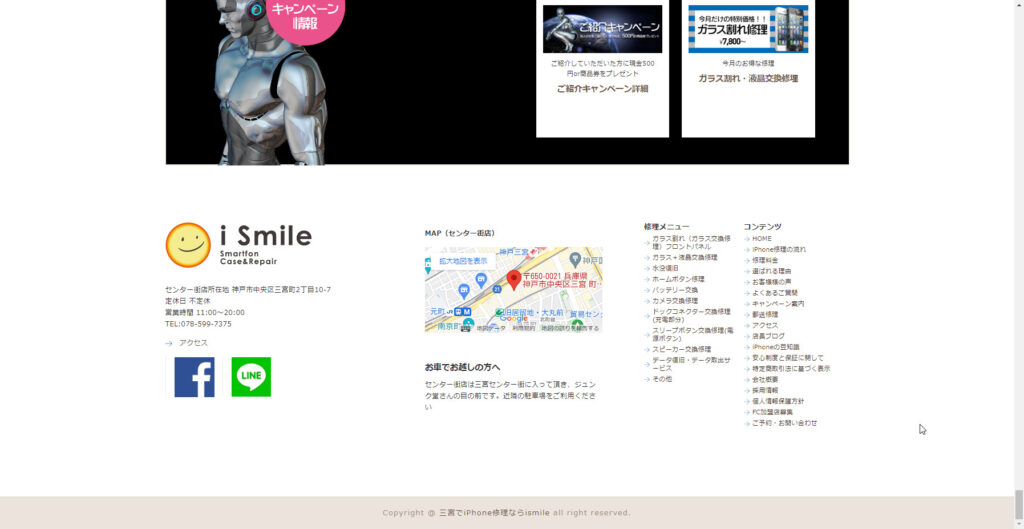The image size is (1024, 529).
Task: Open iPhone修理の流れ link
Action: [x=778, y=249]
